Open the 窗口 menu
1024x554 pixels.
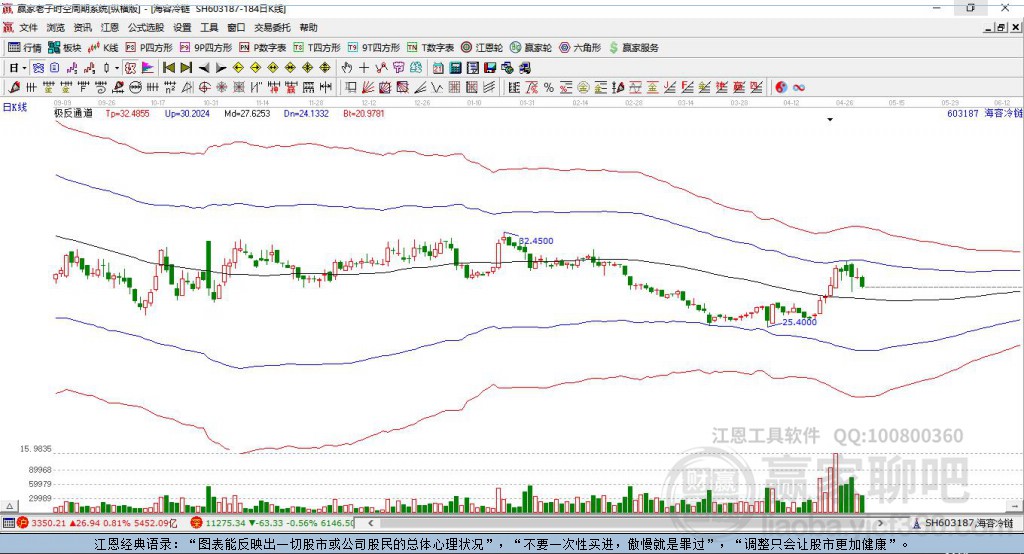click(x=236, y=27)
